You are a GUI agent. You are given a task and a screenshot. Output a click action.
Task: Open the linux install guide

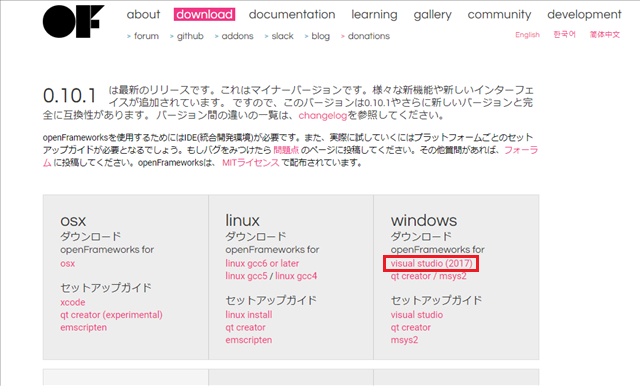[x=249, y=315]
